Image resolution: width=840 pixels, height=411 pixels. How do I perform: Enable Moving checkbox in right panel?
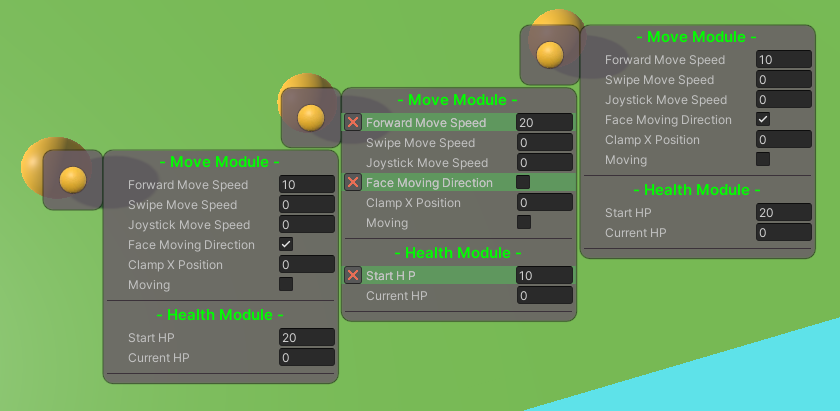(763, 159)
